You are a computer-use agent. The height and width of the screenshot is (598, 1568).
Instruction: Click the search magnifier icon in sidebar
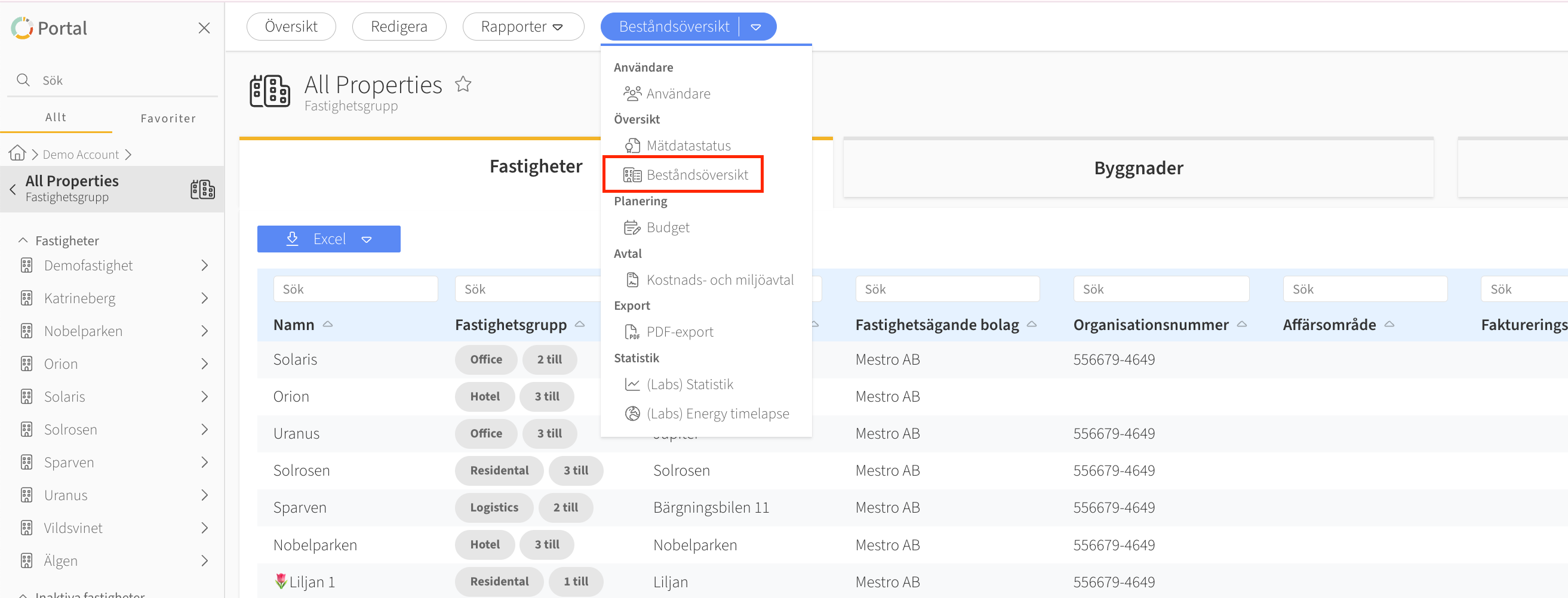coord(23,80)
